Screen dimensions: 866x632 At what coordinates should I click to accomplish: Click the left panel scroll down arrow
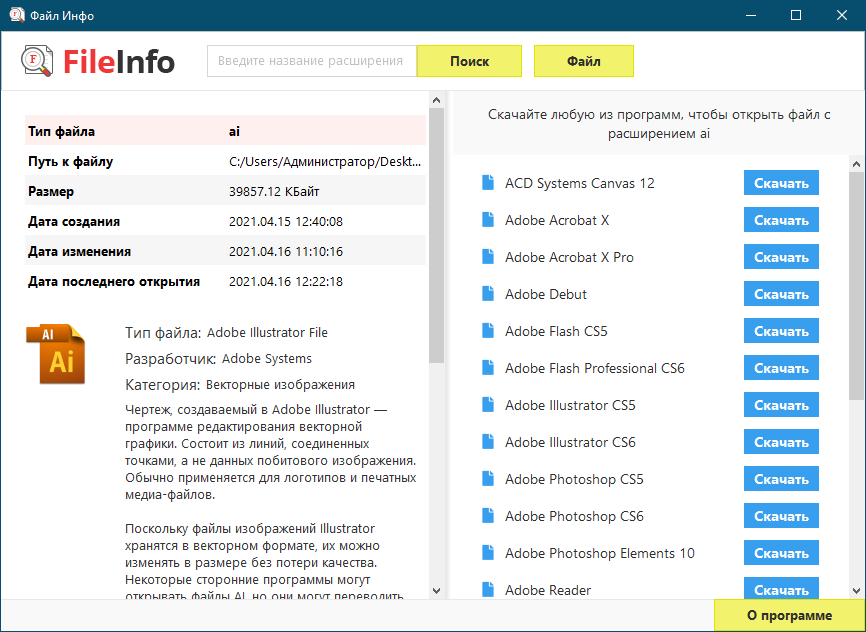(x=436, y=591)
